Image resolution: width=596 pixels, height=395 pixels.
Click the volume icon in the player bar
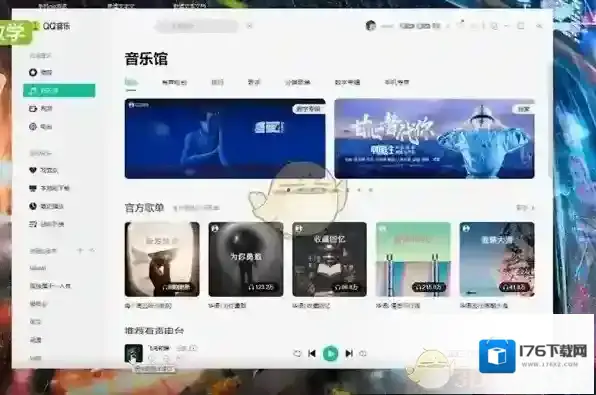(x=363, y=354)
